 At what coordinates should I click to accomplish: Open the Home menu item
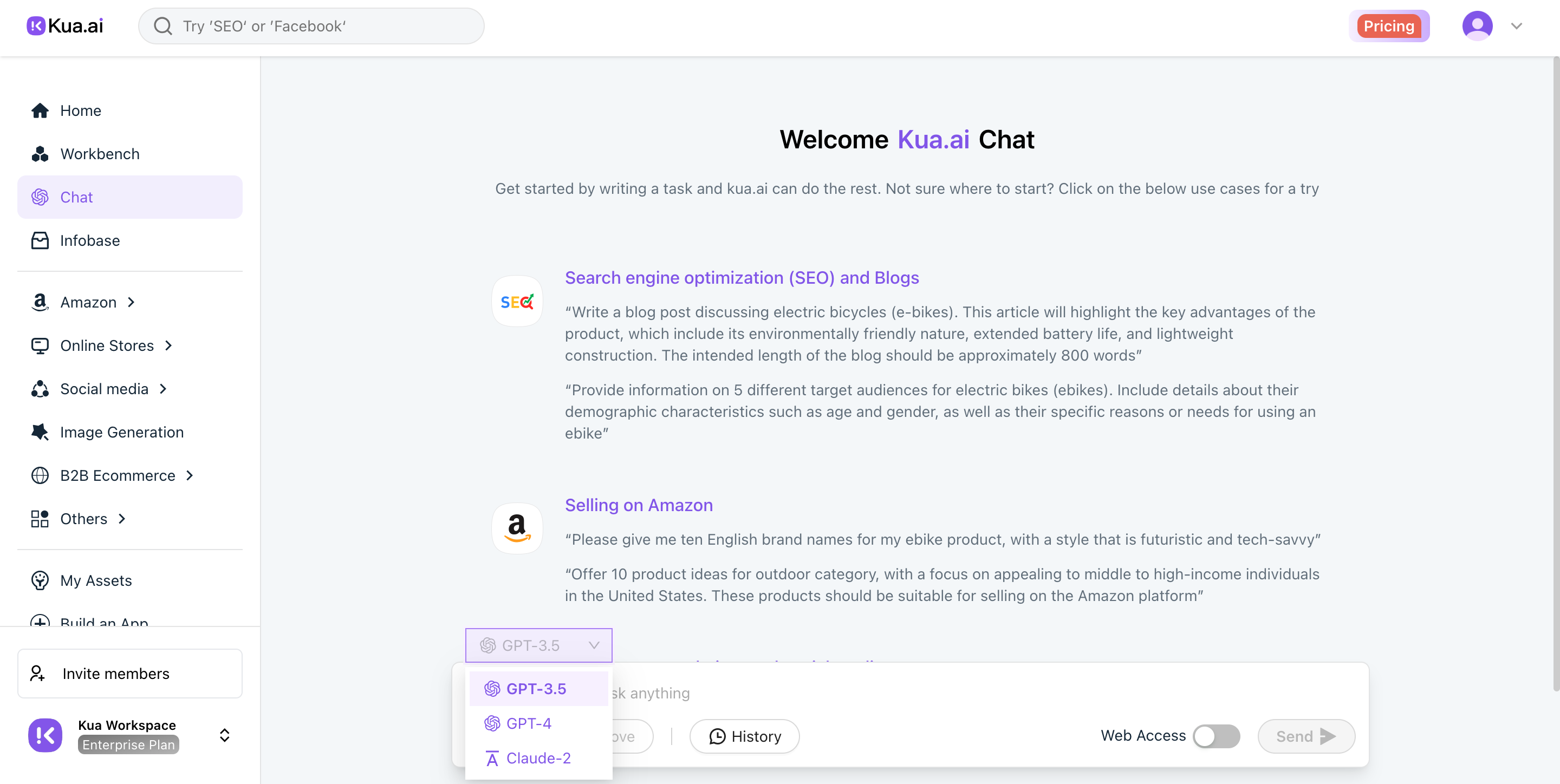click(x=129, y=111)
